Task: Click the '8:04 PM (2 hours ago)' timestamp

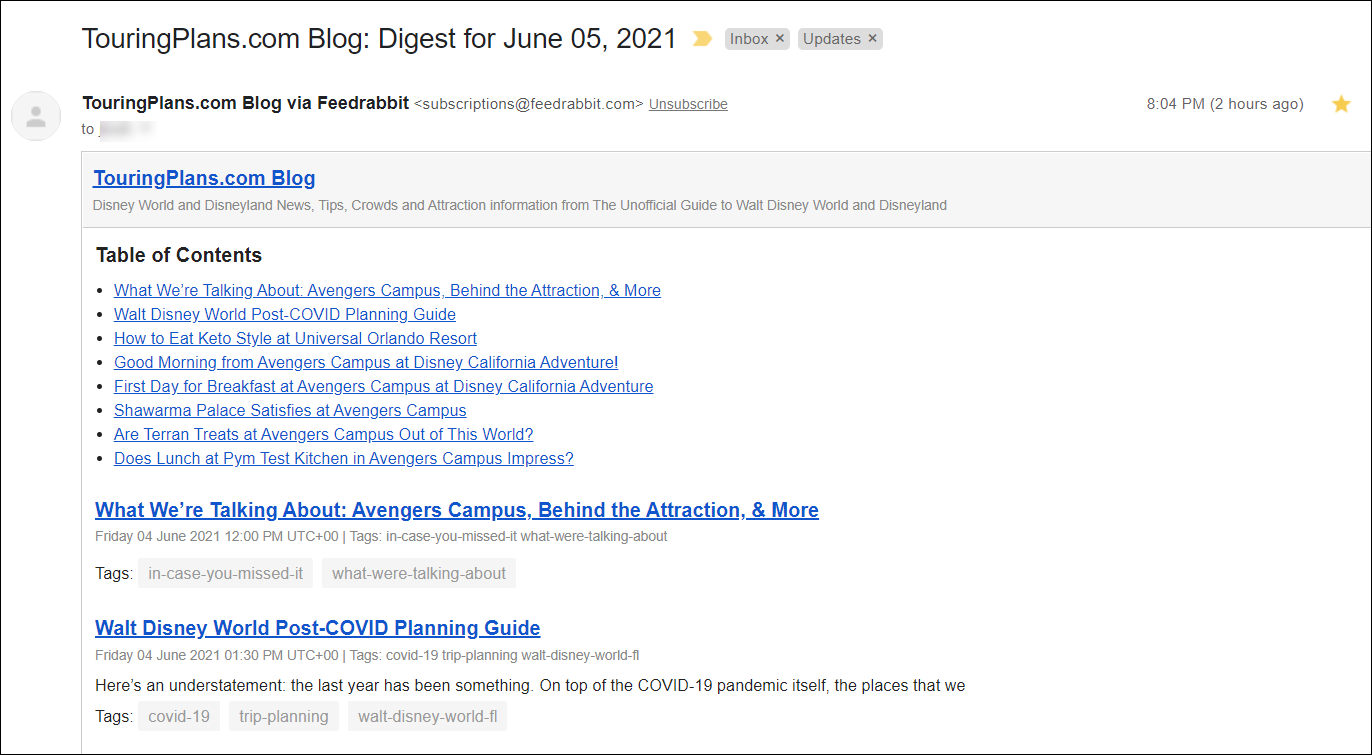Action: [x=1225, y=104]
